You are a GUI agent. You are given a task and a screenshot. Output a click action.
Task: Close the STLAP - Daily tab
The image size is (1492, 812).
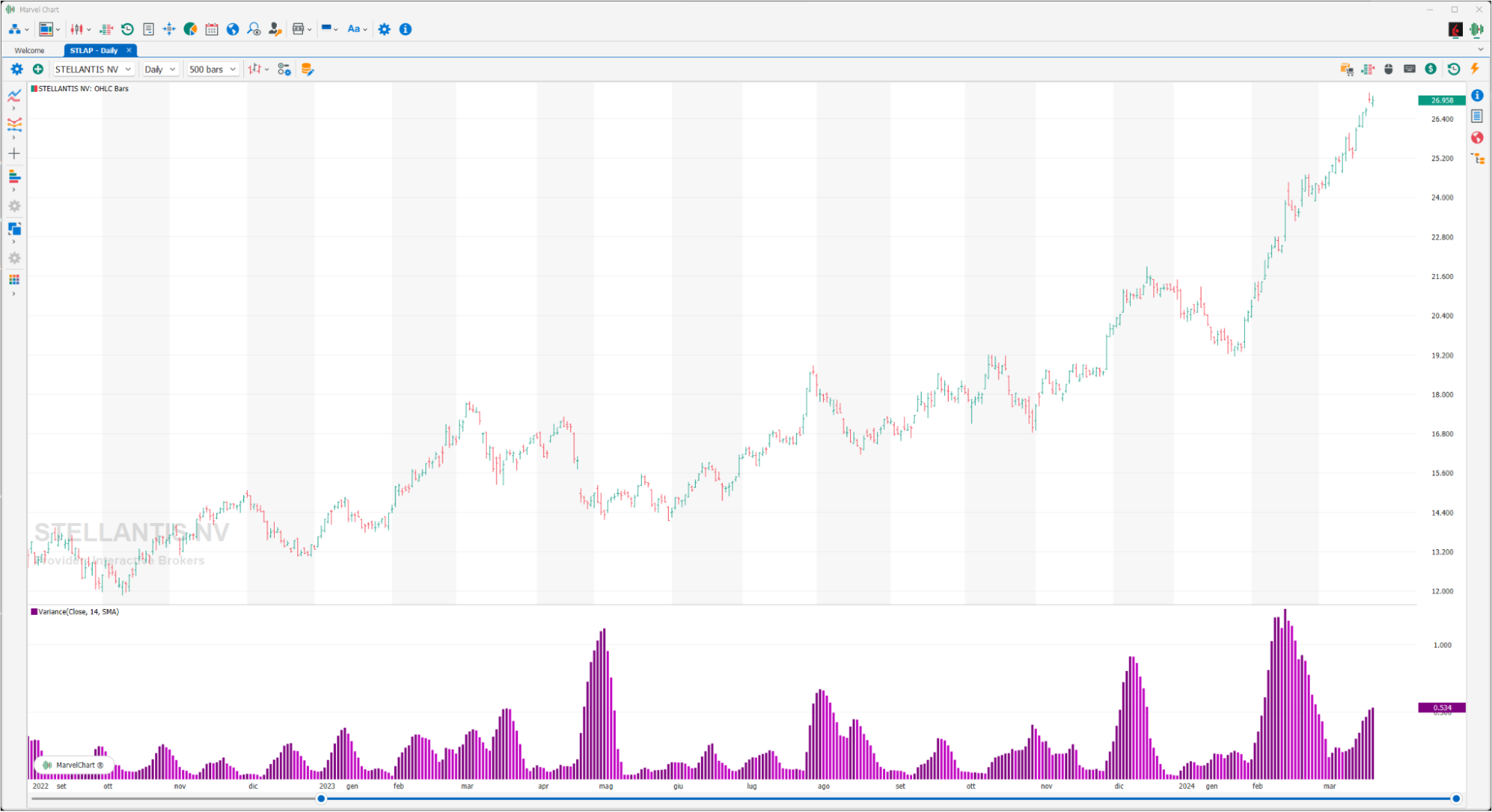tap(129, 50)
